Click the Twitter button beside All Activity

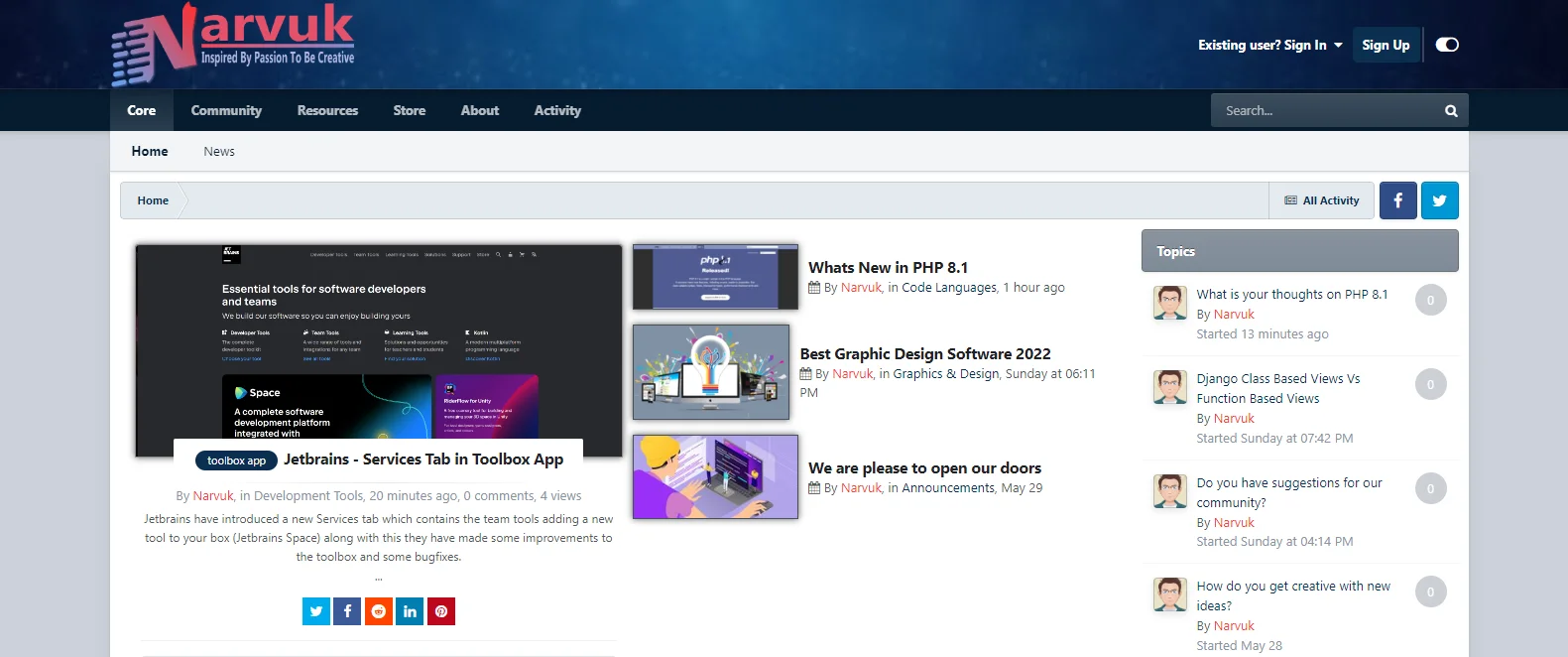pyautogui.click(x=1439, y=200)
